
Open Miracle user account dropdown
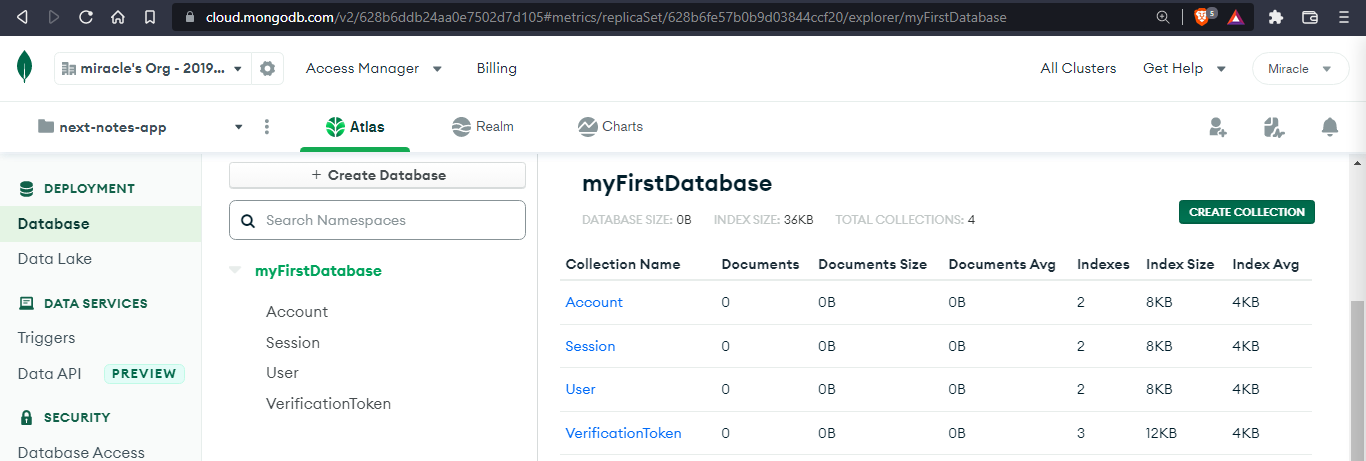[1300, 69]
